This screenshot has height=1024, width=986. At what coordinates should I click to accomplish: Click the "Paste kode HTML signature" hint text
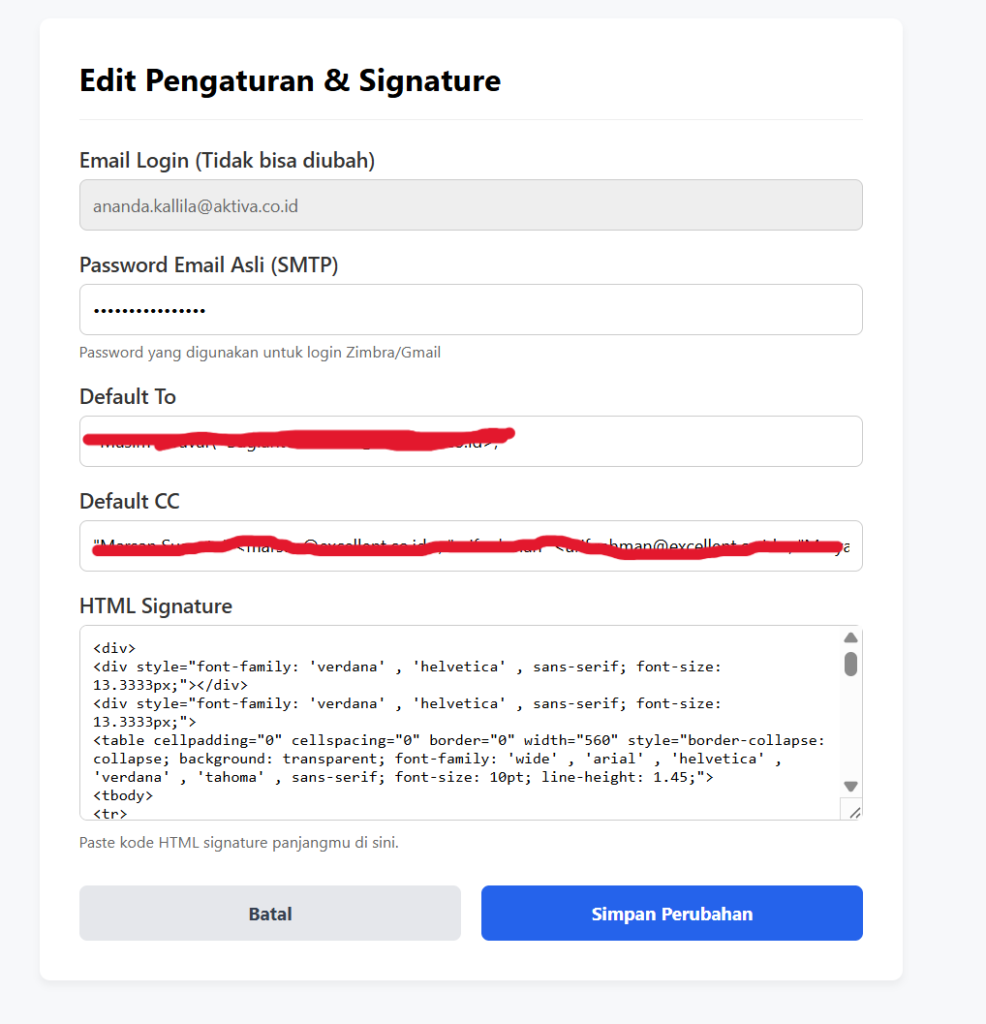point(239,842)
